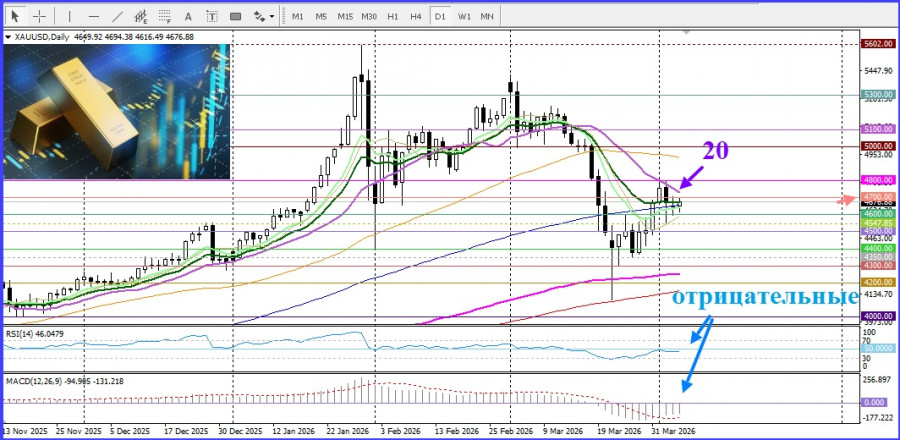The width and height of the screenshot is (900, 440).
Task: Pick the Horizontal Line drawing tool
Action: pyautogui.click(x=94, y=16)
